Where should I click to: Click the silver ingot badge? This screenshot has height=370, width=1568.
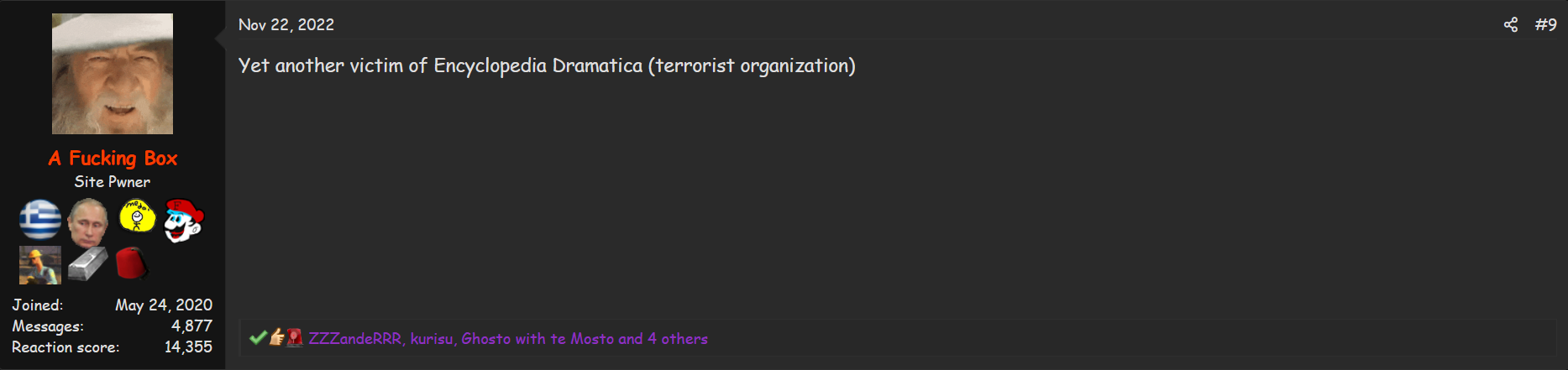click(x=88, y=264)
